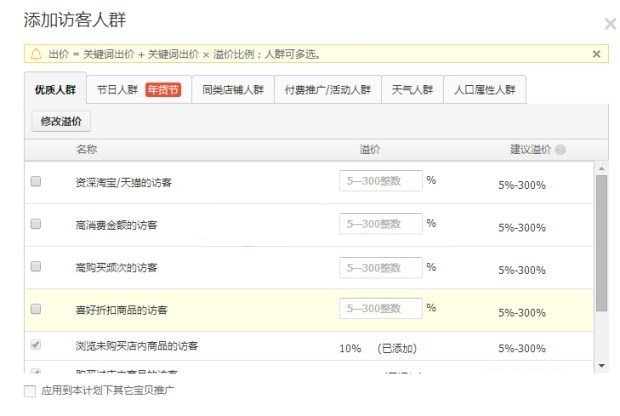Open 付费推广/活动人群 tab
Image resolution: width=620 pixels, height=416 pixels.
(326, 90)
